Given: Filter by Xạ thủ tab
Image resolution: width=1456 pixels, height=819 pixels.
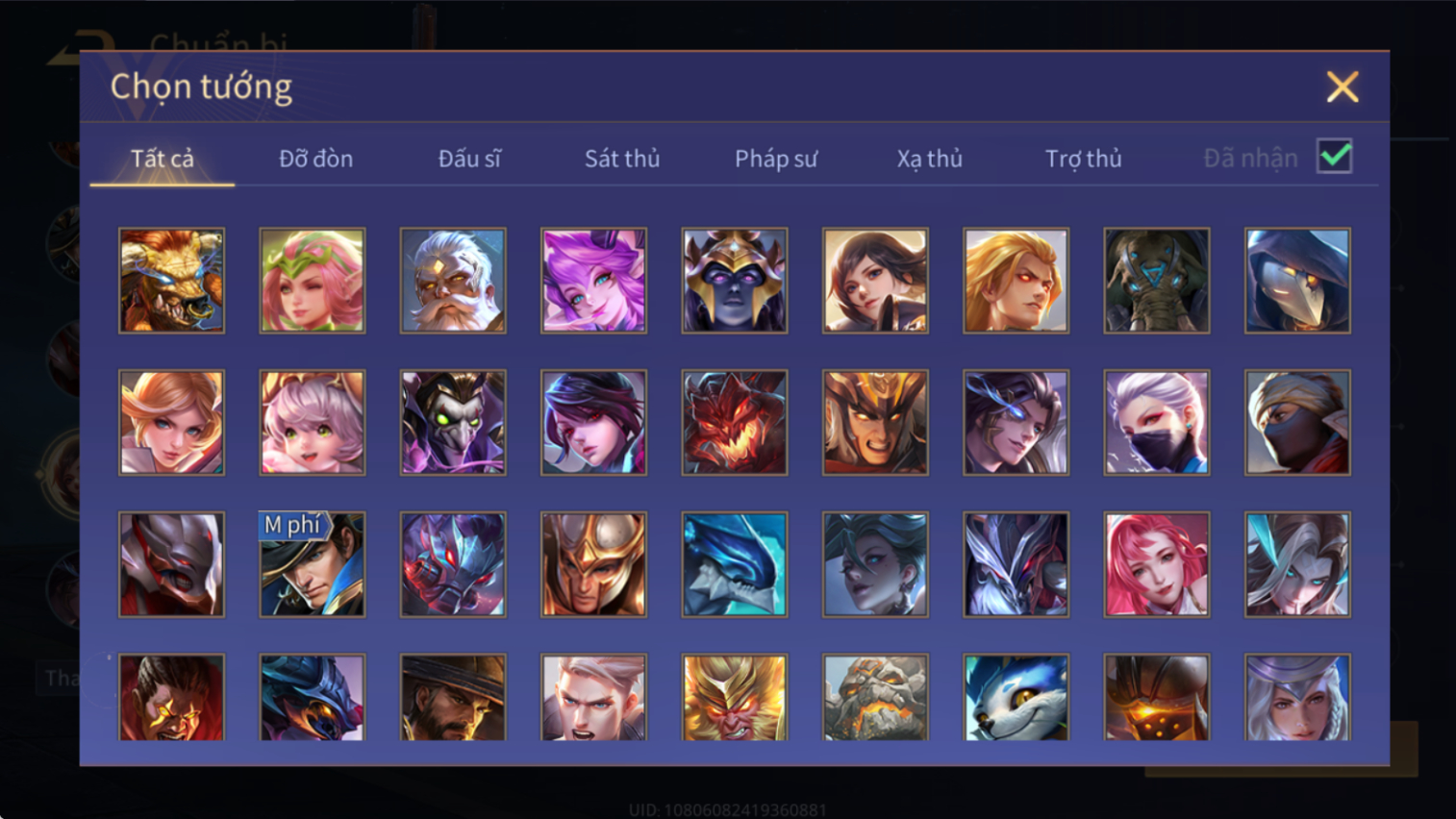Looking at the screenshot, I should 930,159.
